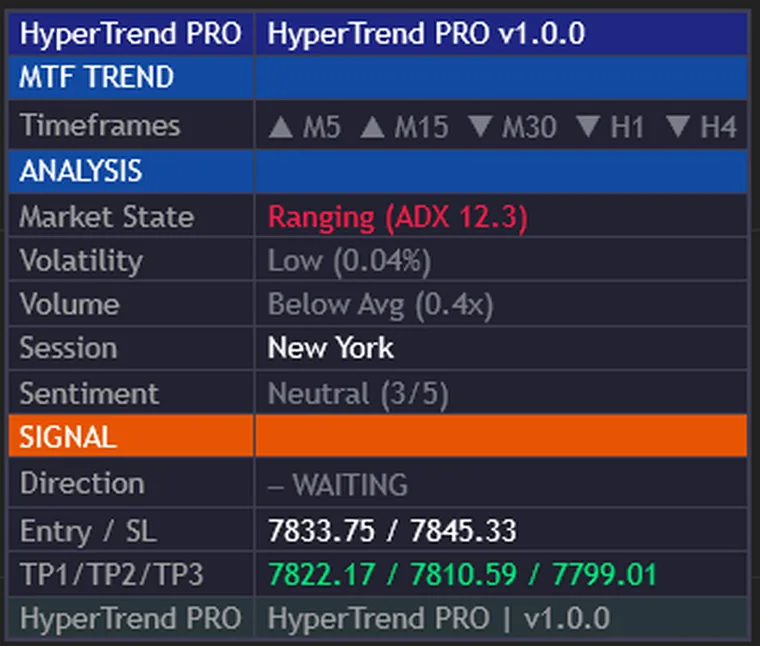The width and height of the screenshot is (760, 646).
Task: Click the HyperTrend PRO v1.0.0 title
Action: pyautogui.click(x=427, y=33)
